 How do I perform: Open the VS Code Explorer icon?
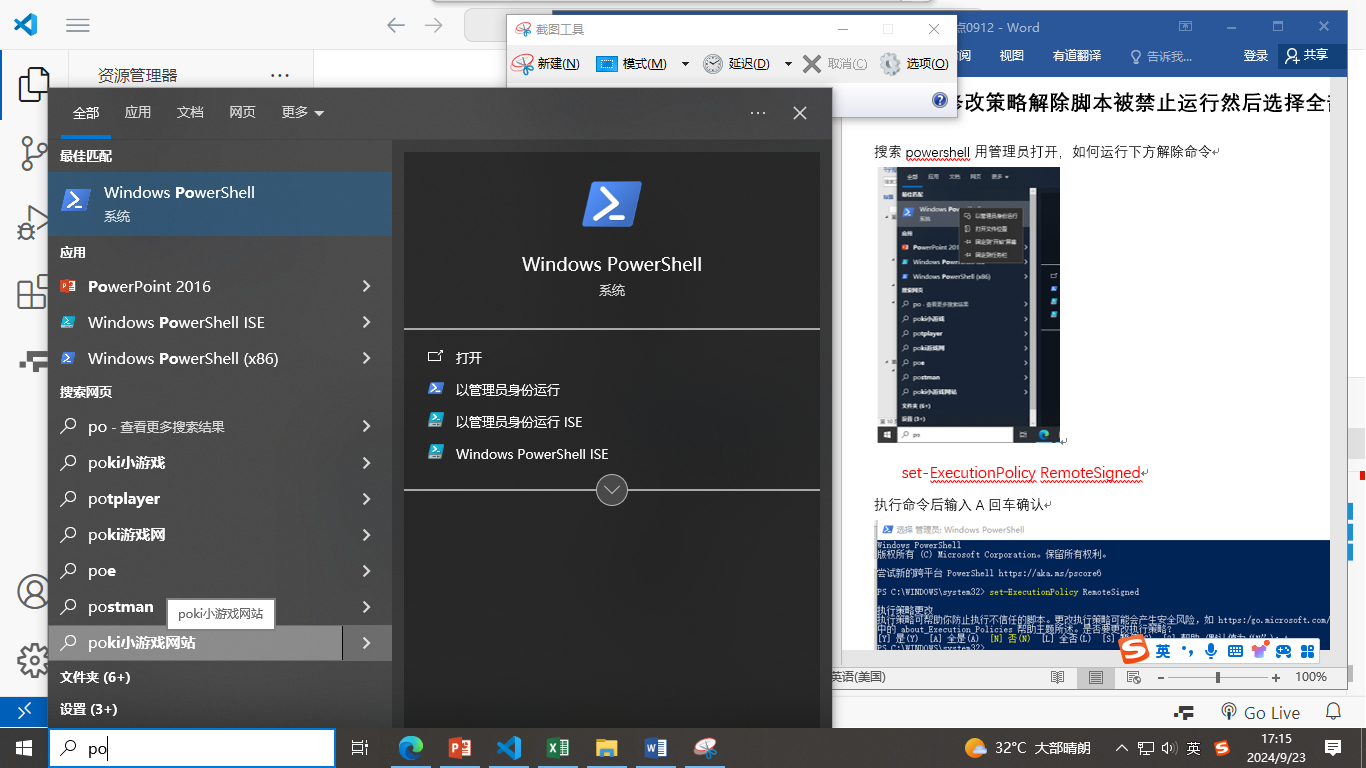click(x=34, y=85)
